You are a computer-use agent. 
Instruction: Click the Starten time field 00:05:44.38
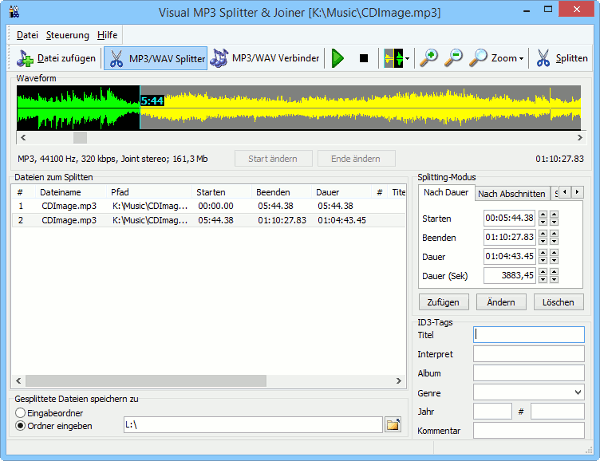pyautogui.click(x=509, y=218)
